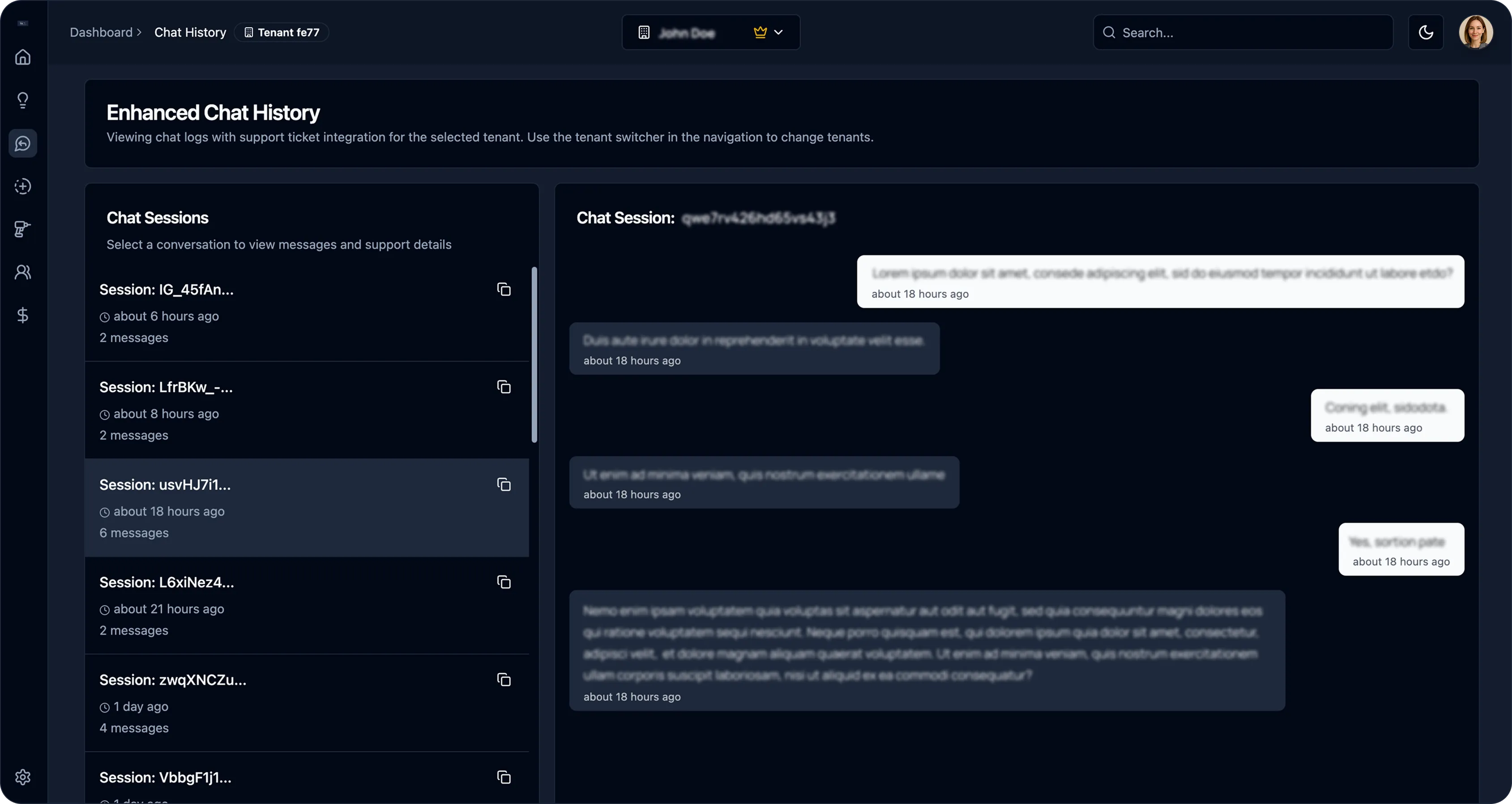The height and width of the screenshot is (804, 1512).
Task: Copy session ID for Session IG_45fAn
Action: point(504,289)
